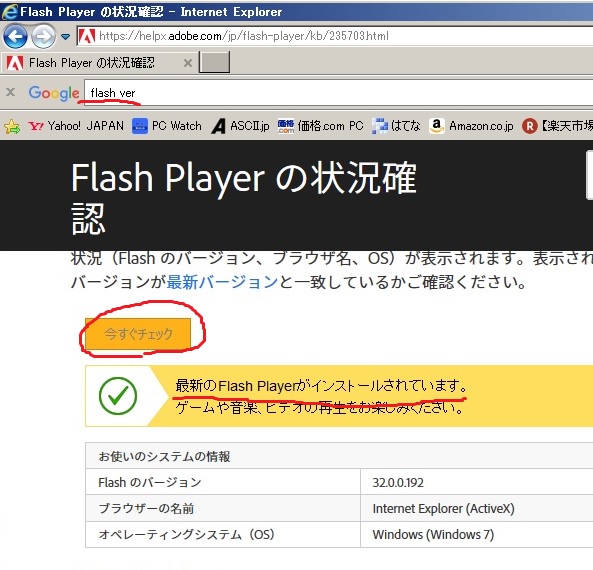Viewport: 593px width, 570px height.
Task: Click the オペレーティングシステム (OS) row label
Action: (x=186, y=534)
